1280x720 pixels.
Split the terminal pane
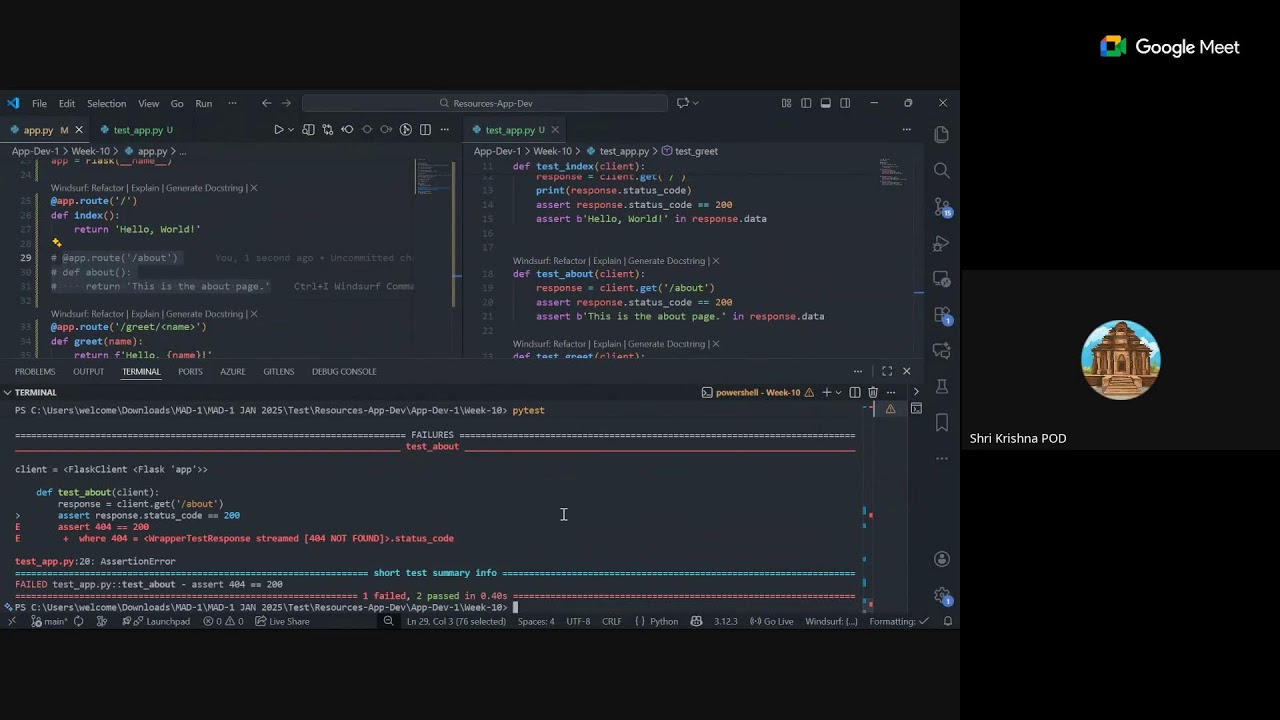click(855, 392)
